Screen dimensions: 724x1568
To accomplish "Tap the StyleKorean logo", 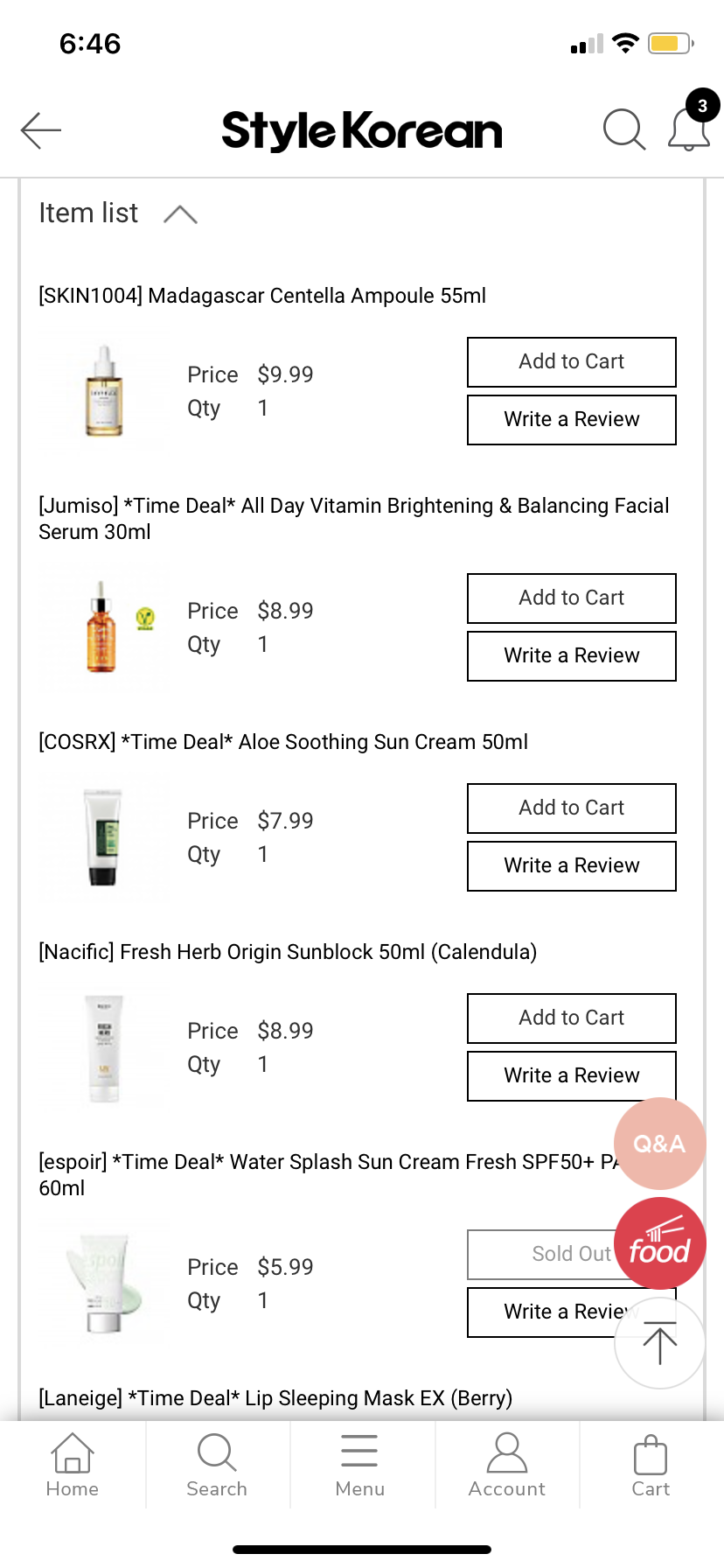I will pos(362,130).
